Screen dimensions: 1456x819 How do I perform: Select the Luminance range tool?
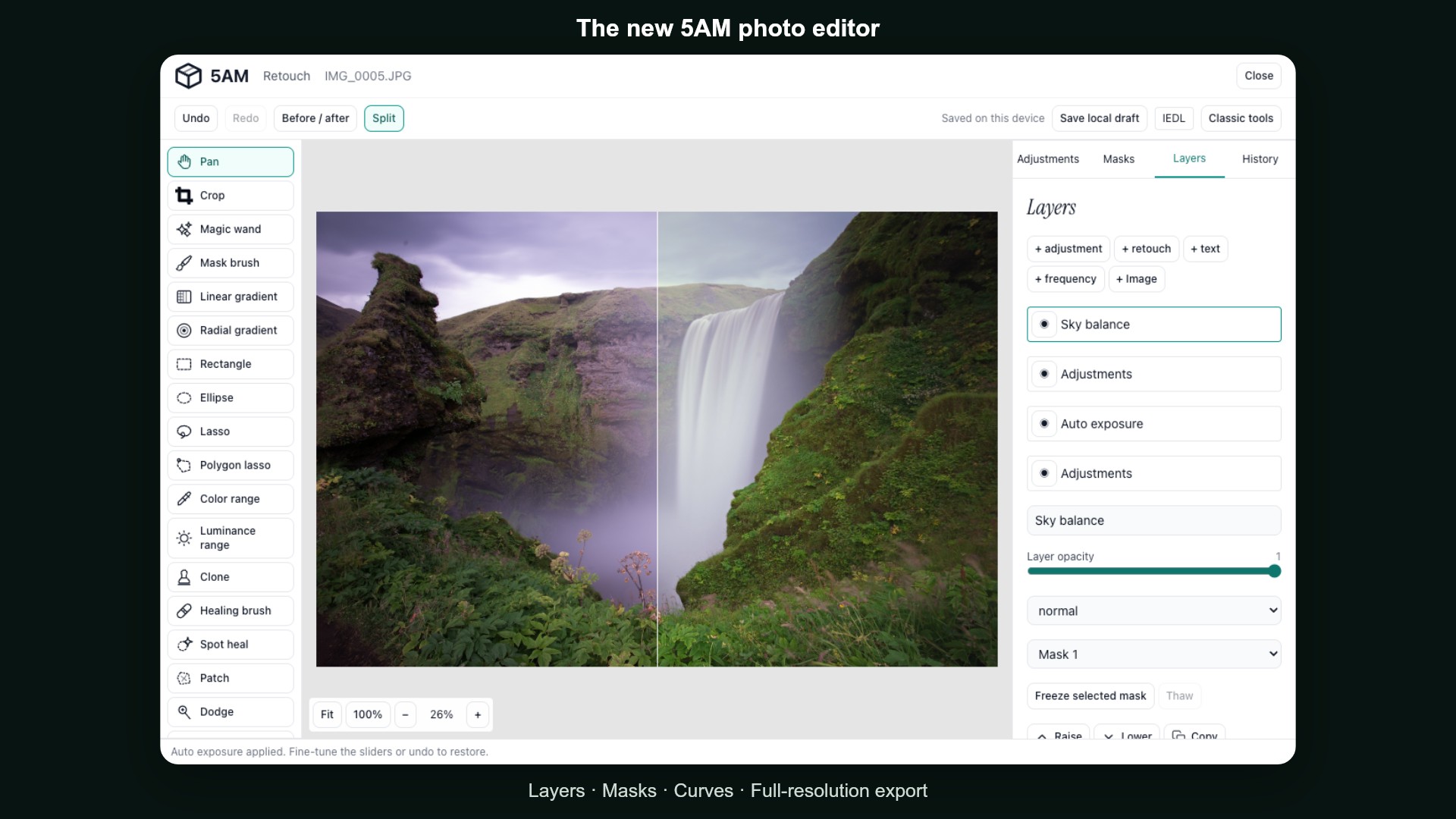(x=231, y=538)
